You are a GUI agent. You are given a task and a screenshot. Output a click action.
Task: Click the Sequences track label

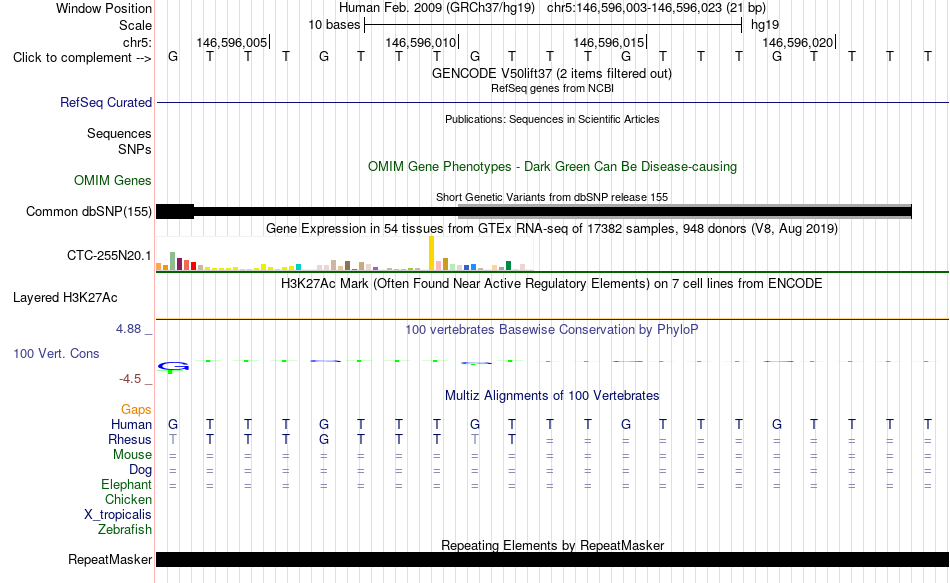click(119, 133)
